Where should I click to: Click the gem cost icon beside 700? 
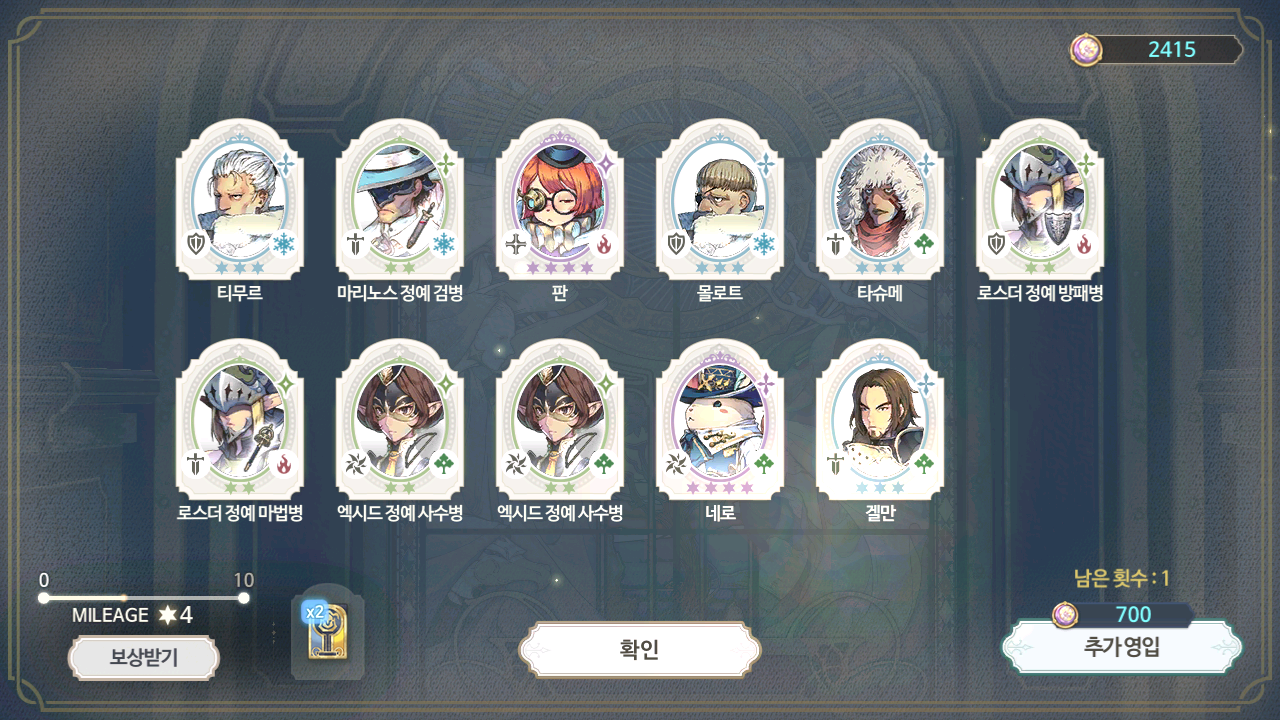tap(1066, 615)
